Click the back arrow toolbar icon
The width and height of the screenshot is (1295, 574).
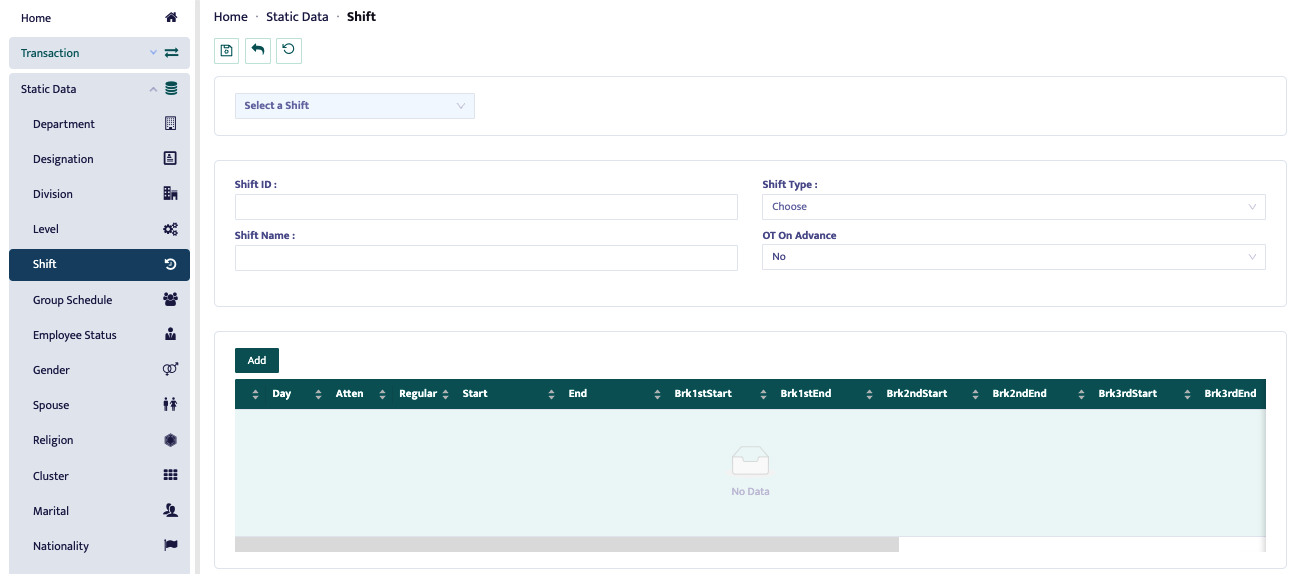(x=258, y=51)
